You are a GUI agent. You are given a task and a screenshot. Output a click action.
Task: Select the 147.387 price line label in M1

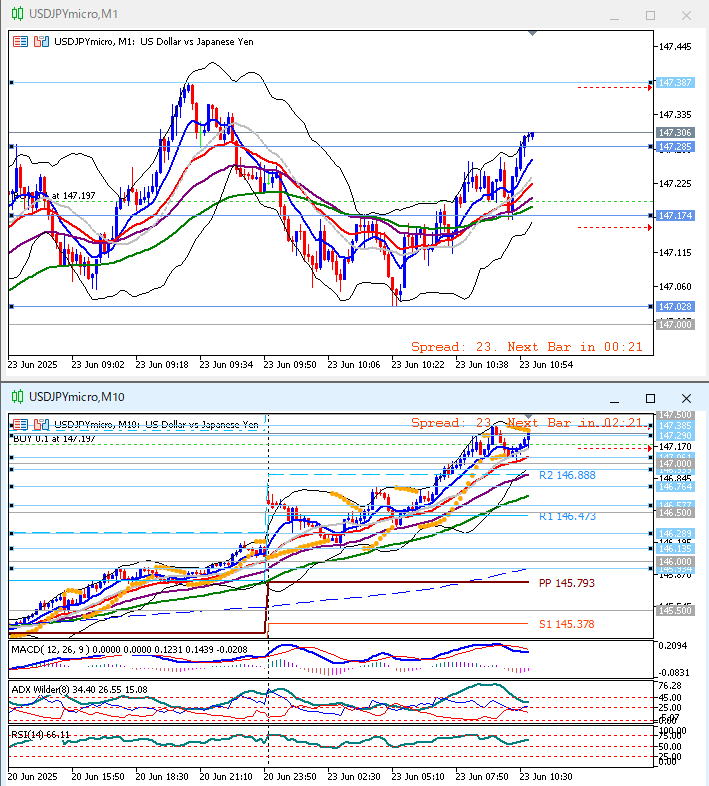point(675,82)
